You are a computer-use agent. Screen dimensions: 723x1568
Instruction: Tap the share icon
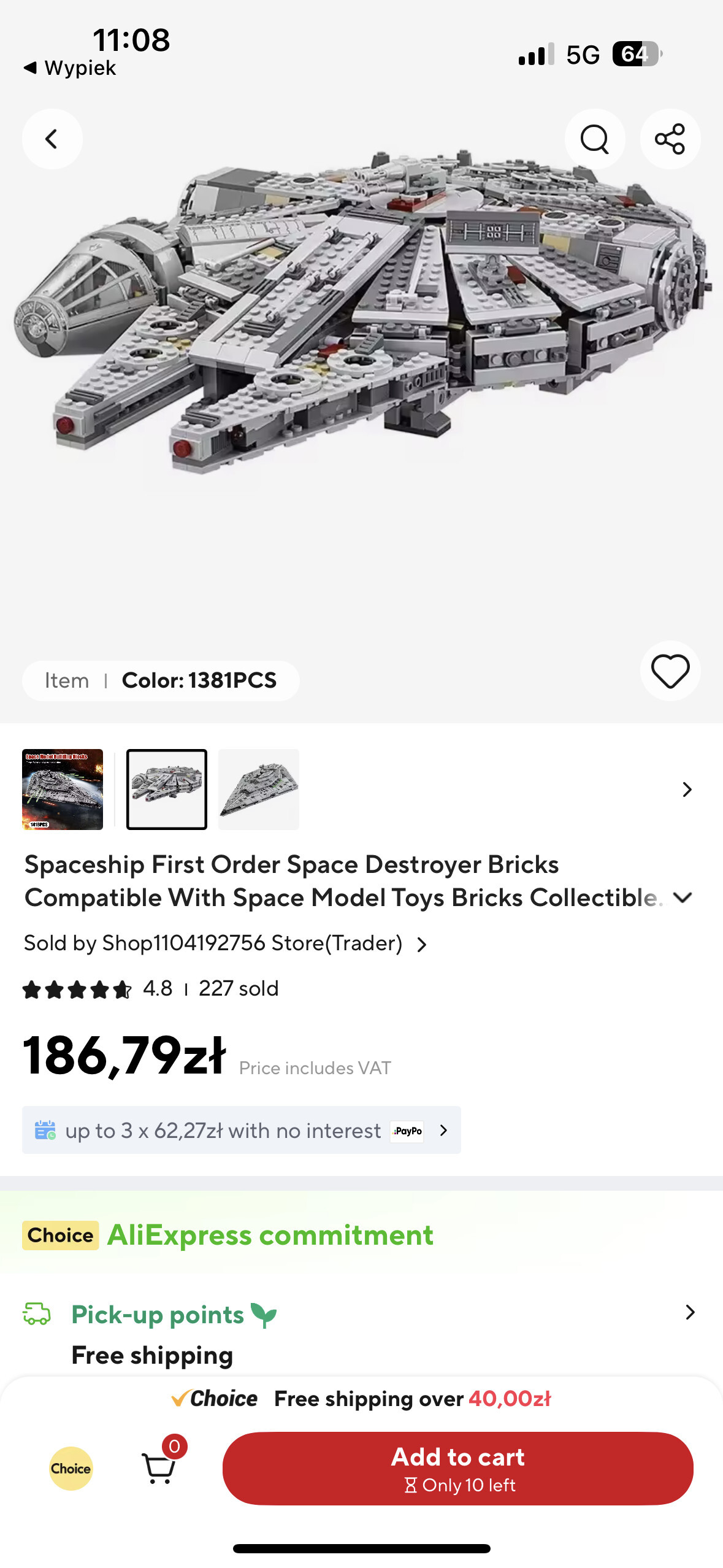[x=670, y=139]
